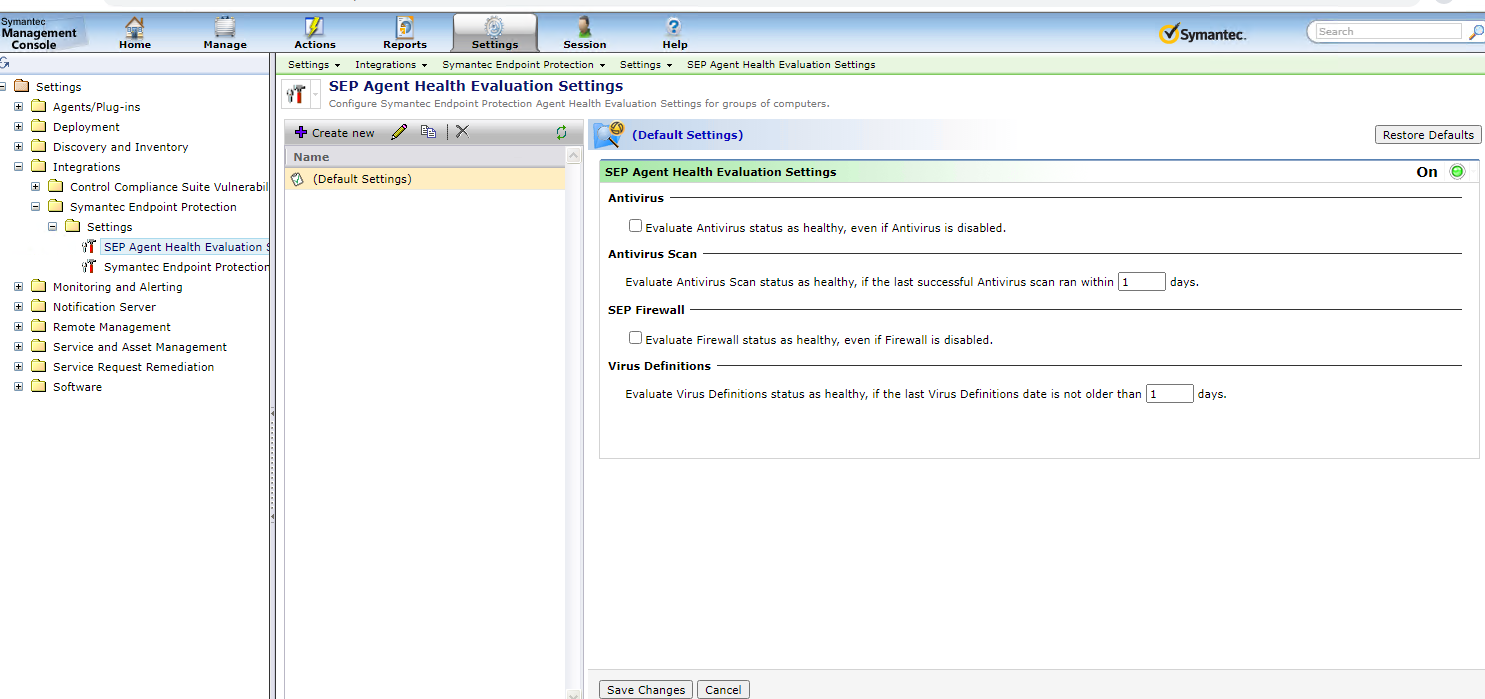
Task: Expand Service and Asset Management node
Action: pos(18,347)
